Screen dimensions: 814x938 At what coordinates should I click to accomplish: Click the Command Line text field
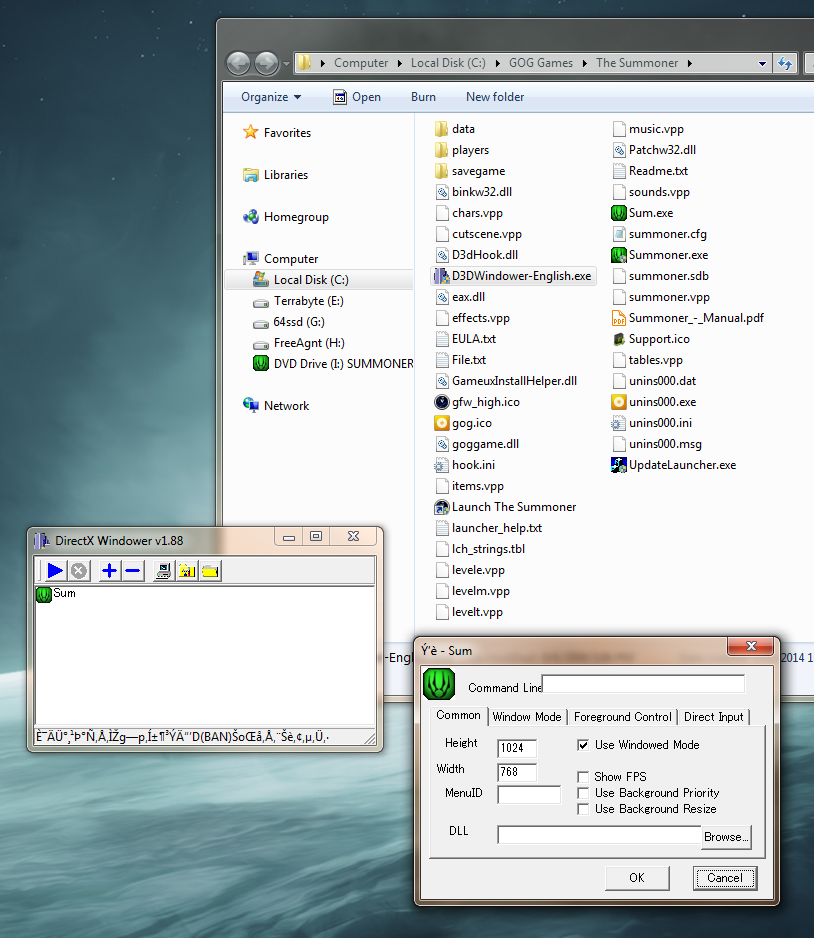click(643, 684)
